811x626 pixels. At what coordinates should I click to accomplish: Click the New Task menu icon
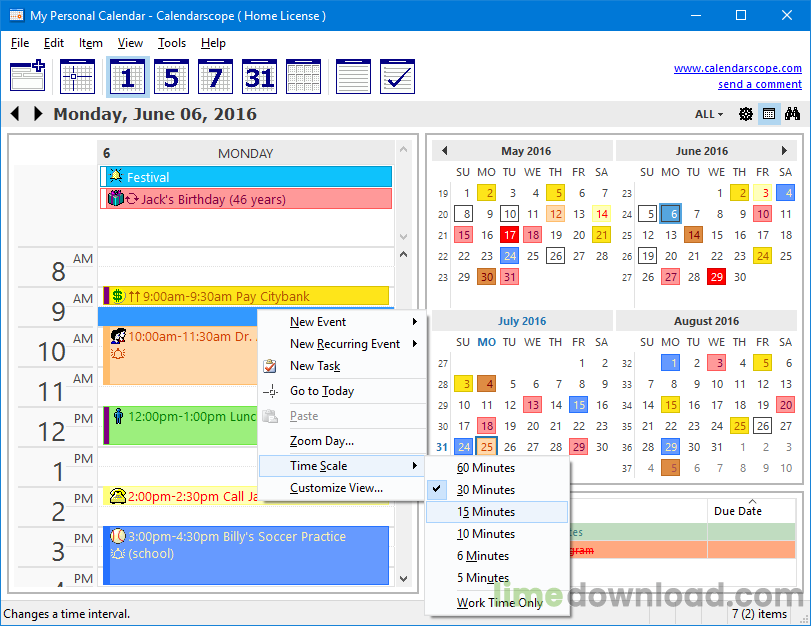[269, 366]
